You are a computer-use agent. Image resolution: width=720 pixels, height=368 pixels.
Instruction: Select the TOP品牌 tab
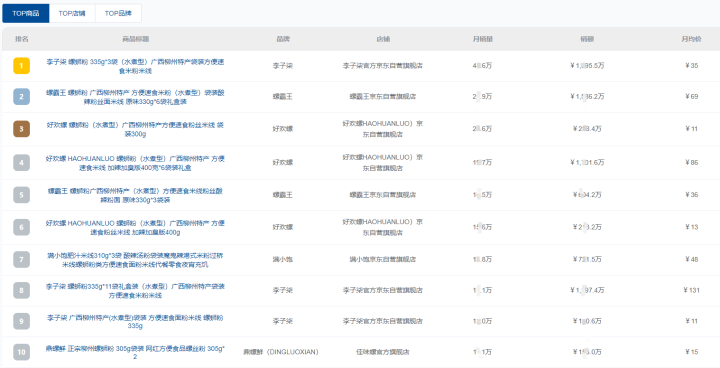(118, 13)
